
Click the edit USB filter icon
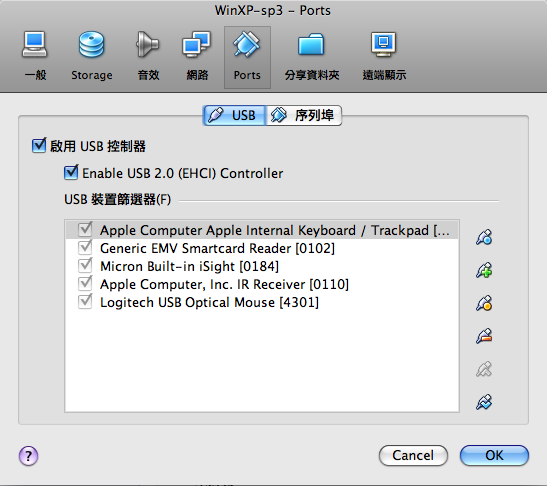484,303
